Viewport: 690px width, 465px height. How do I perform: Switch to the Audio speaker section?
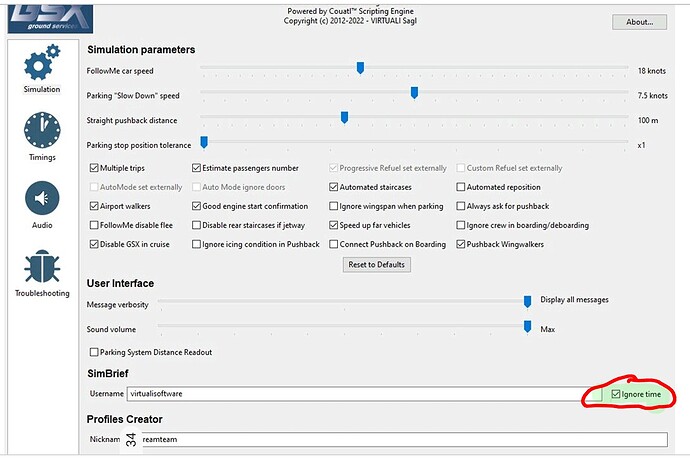click(41, 204)
